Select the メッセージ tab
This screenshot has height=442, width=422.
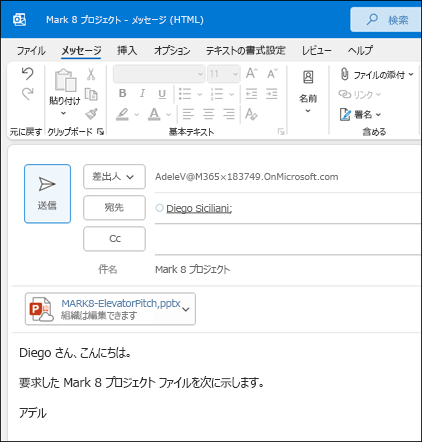point(81,50)
